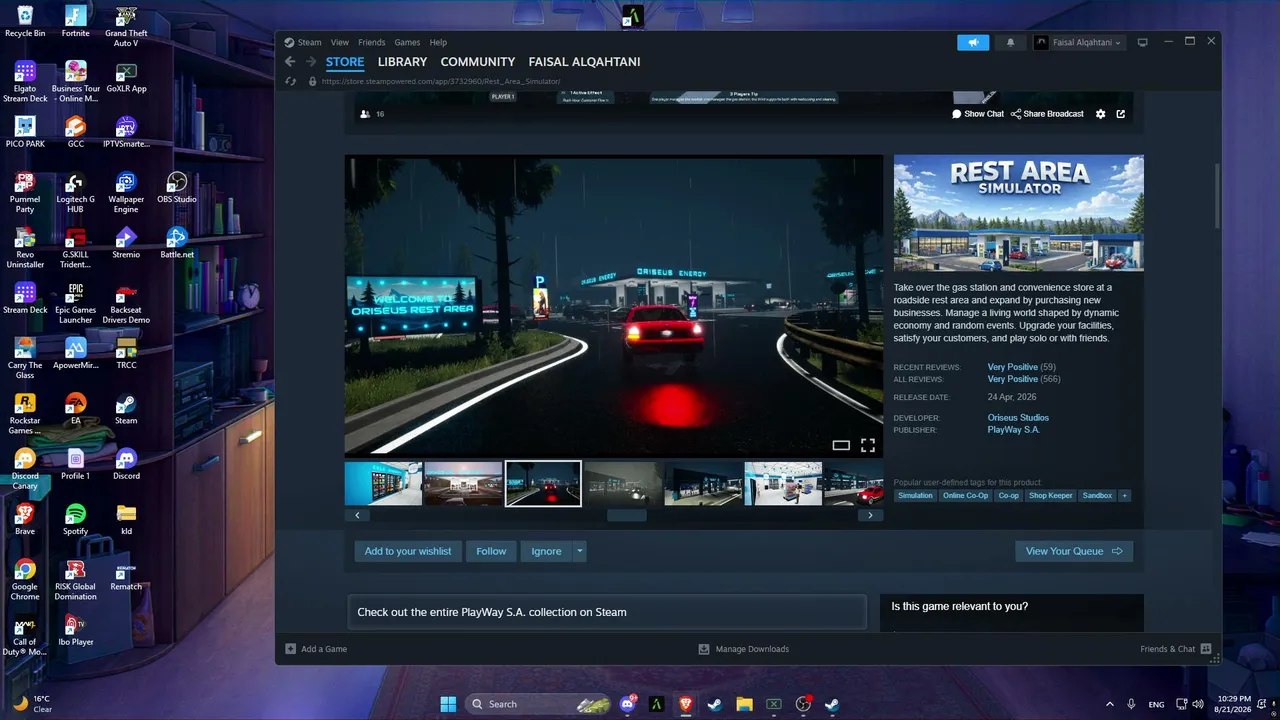This screenshot has height=720, width=1280.
Task: Open the Sandbox tag
Action: tap(1097, 495)
